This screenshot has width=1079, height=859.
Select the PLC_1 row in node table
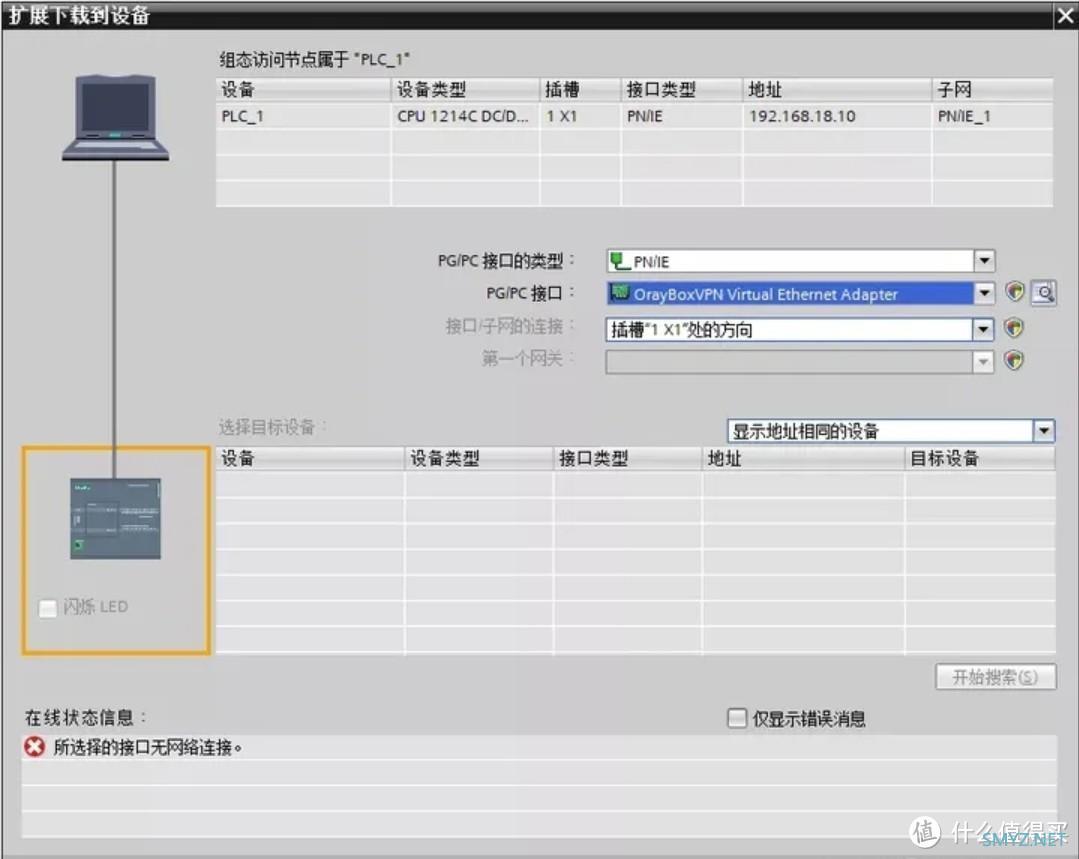(x=634, y=116)
